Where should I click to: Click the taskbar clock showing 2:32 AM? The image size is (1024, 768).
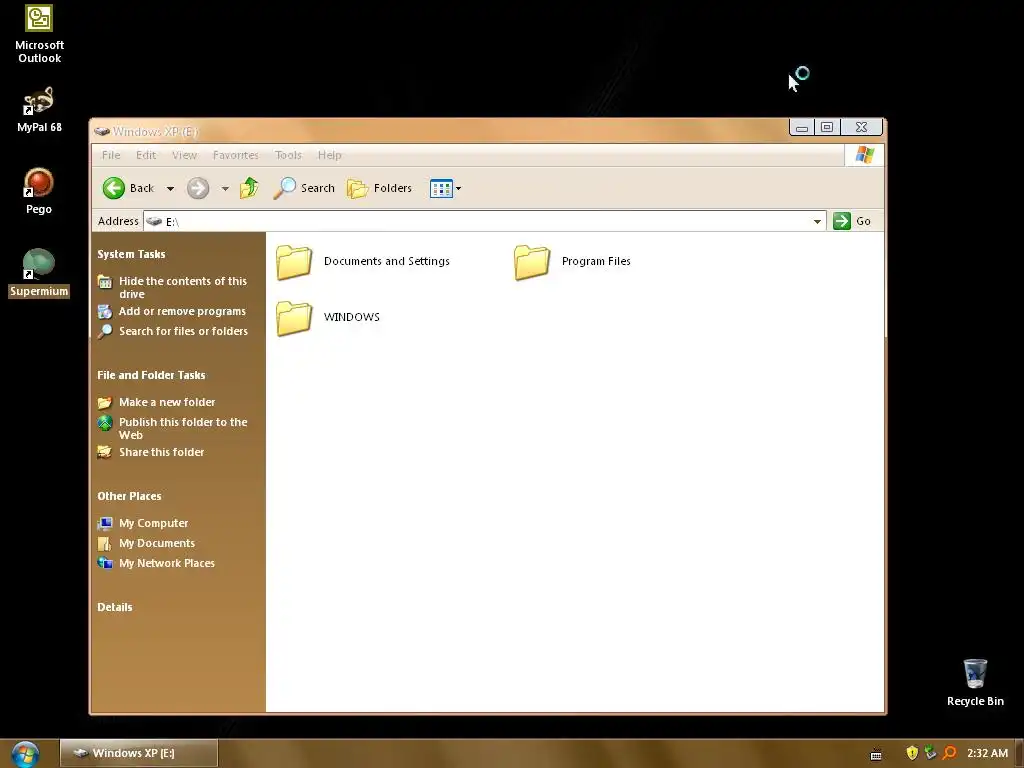987,753
